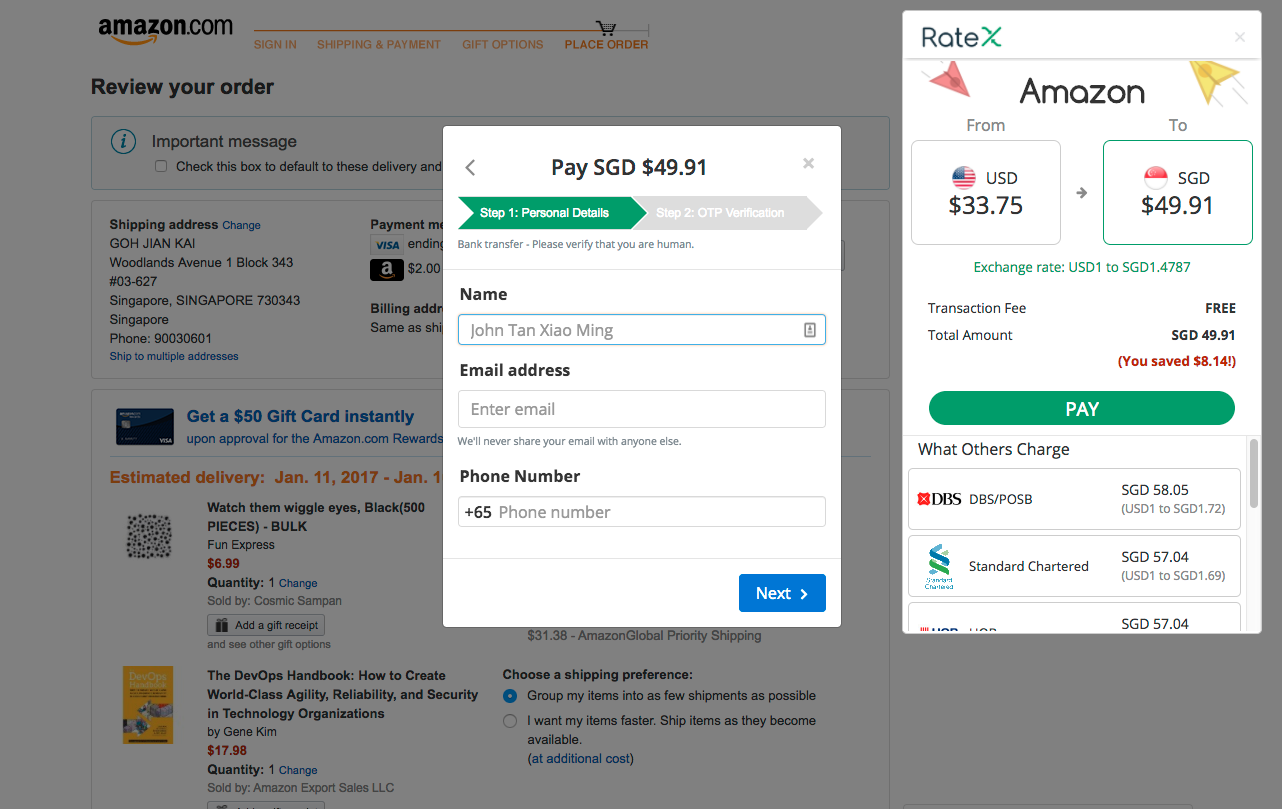The image size is (1282, 809).
Task: Click the GIFT OPTIONS checkout step
Action: click(x=503, y=44)
